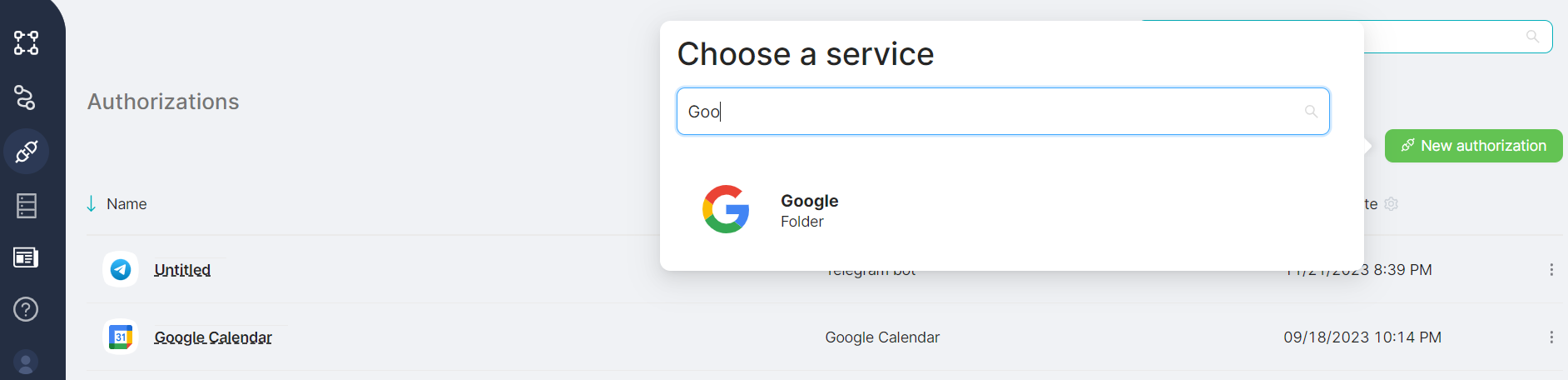Click the Google Calendar app icon
Viewport: 1568px width, 380px height.
121,337
